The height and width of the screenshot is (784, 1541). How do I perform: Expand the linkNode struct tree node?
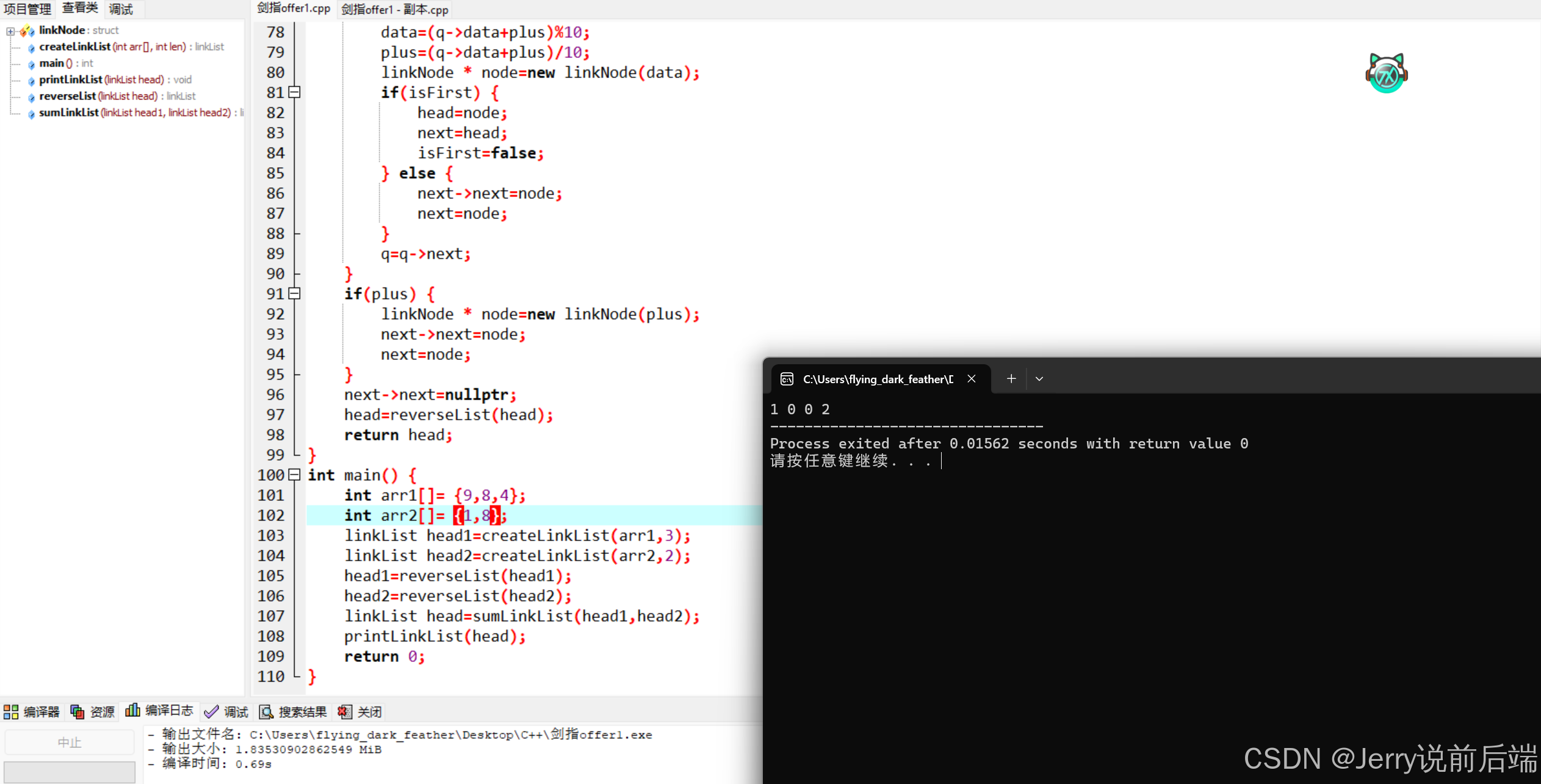pyautogui.click(x=10, y=31)
